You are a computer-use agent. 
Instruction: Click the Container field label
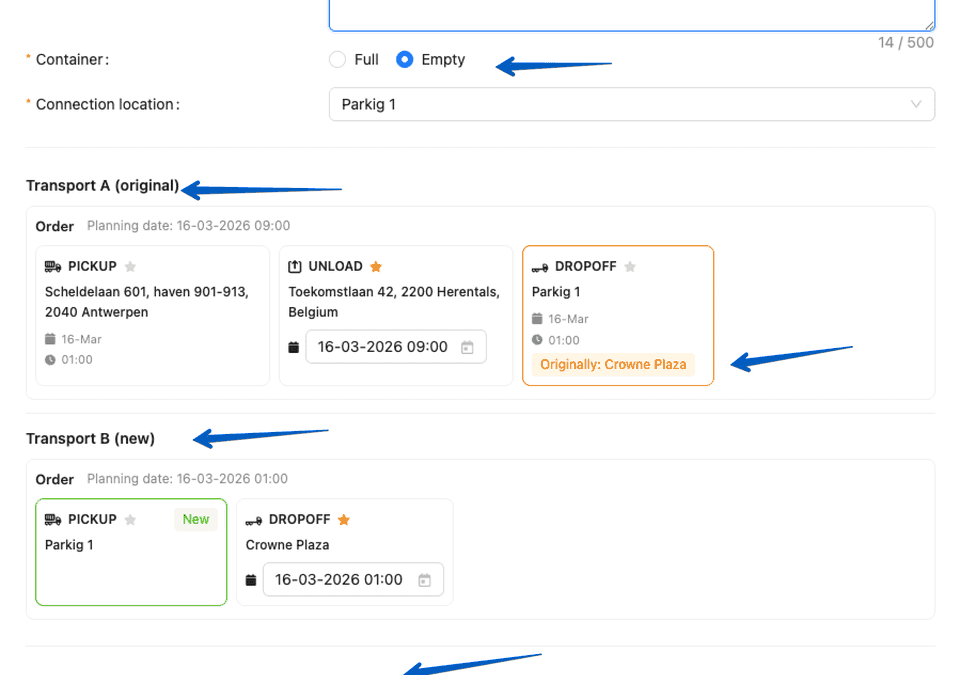72,59
